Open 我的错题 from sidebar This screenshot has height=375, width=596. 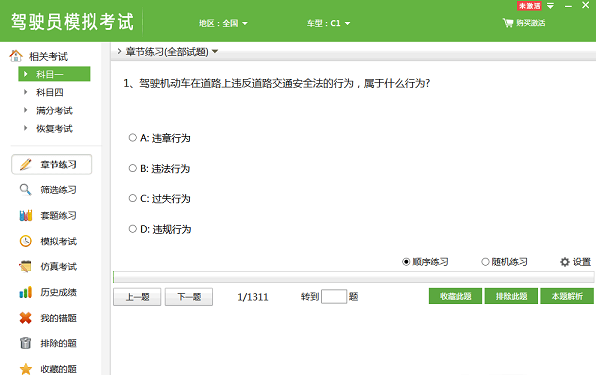click(x=59, y=318)
